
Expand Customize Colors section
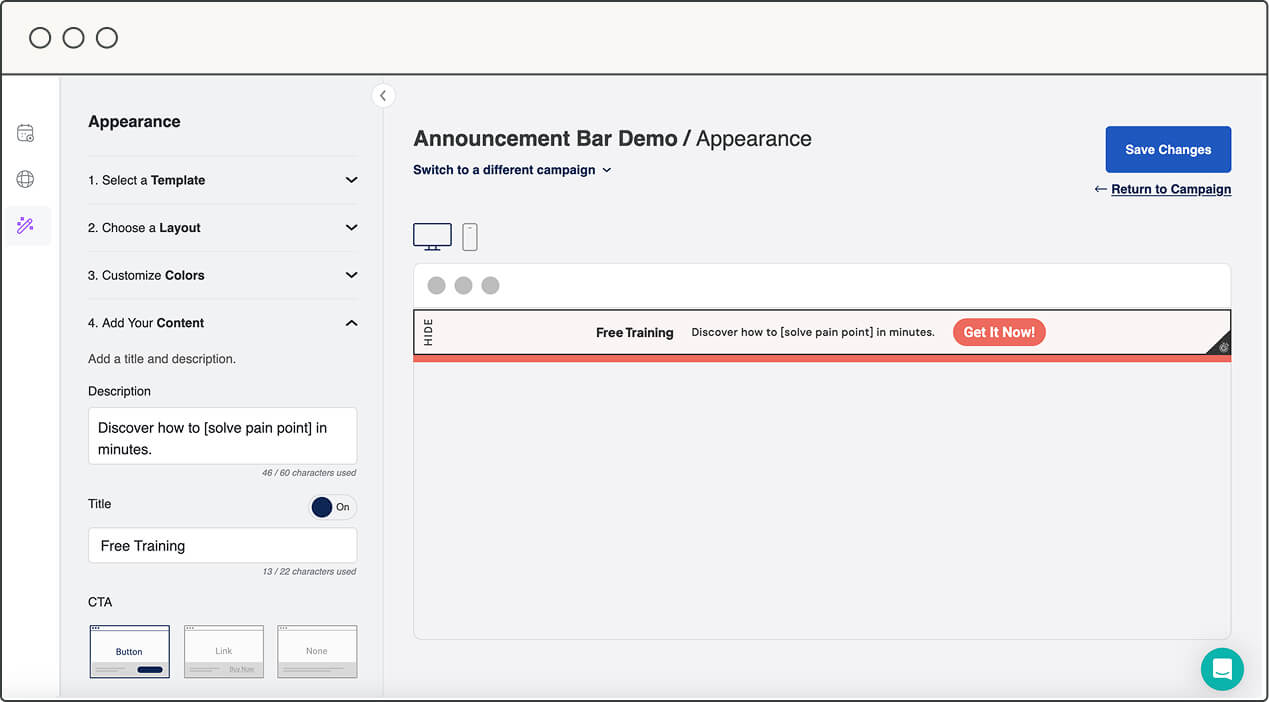[x=222, y=275]
